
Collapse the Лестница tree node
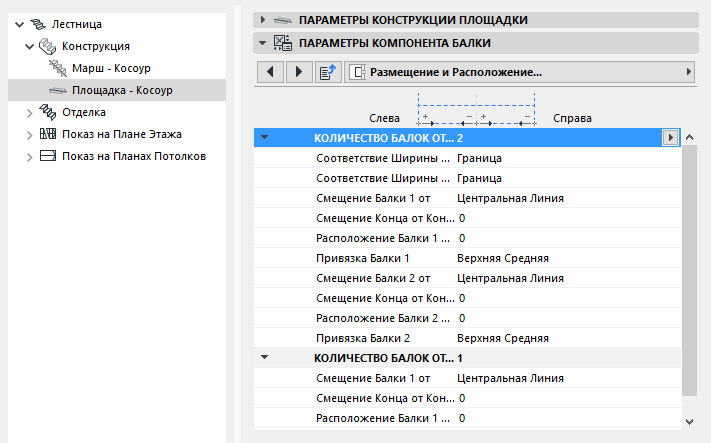19,24
